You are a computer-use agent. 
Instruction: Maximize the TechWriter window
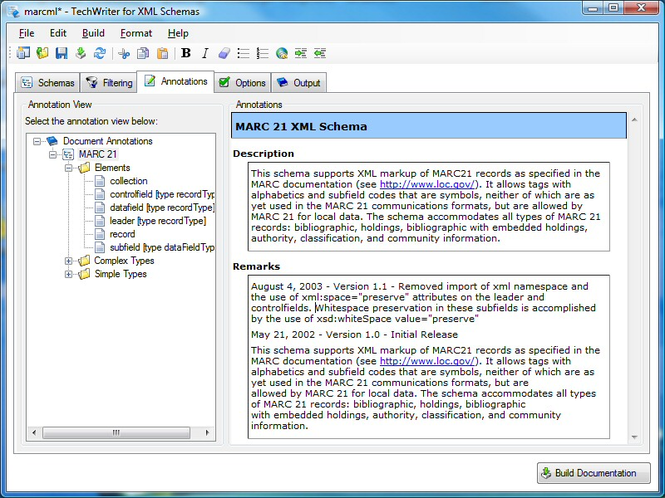point(614,8)
